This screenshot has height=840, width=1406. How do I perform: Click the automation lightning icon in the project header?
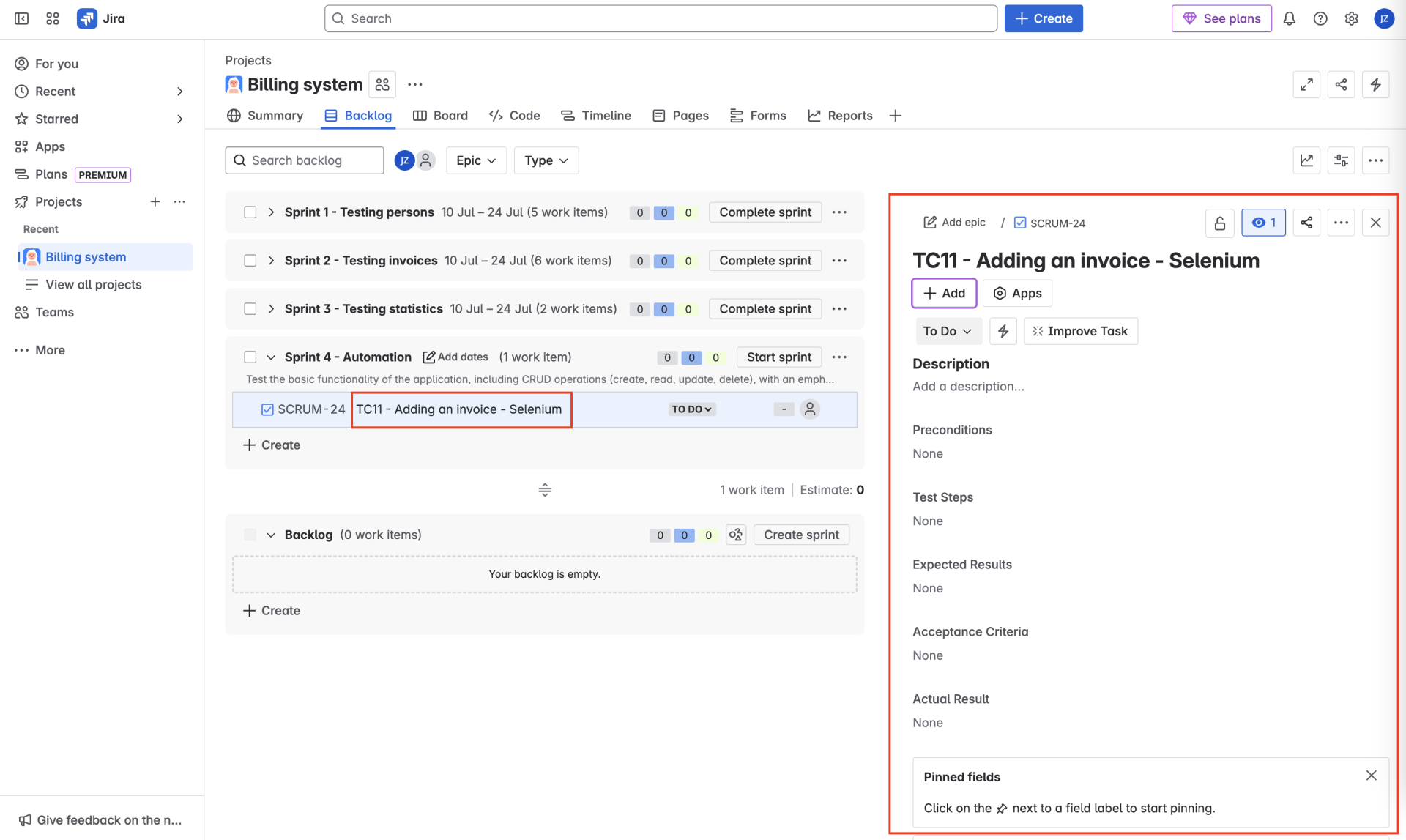1375,85
